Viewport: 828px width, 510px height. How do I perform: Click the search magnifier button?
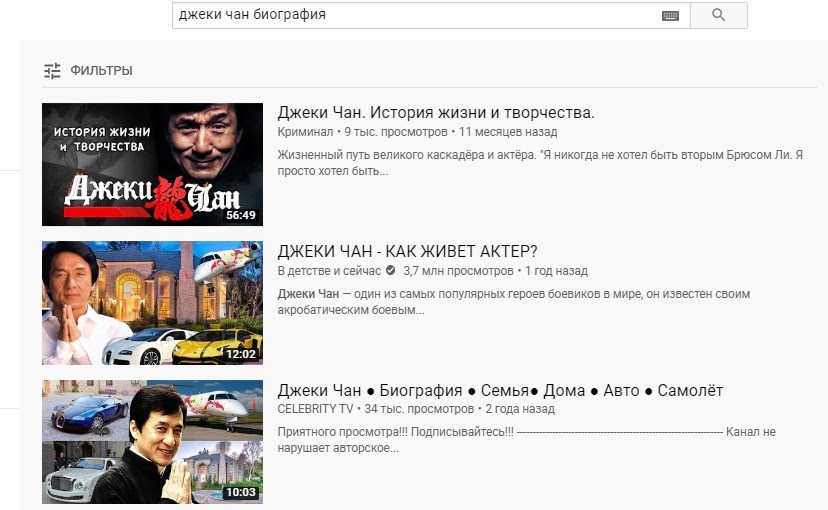coord(718,15)
